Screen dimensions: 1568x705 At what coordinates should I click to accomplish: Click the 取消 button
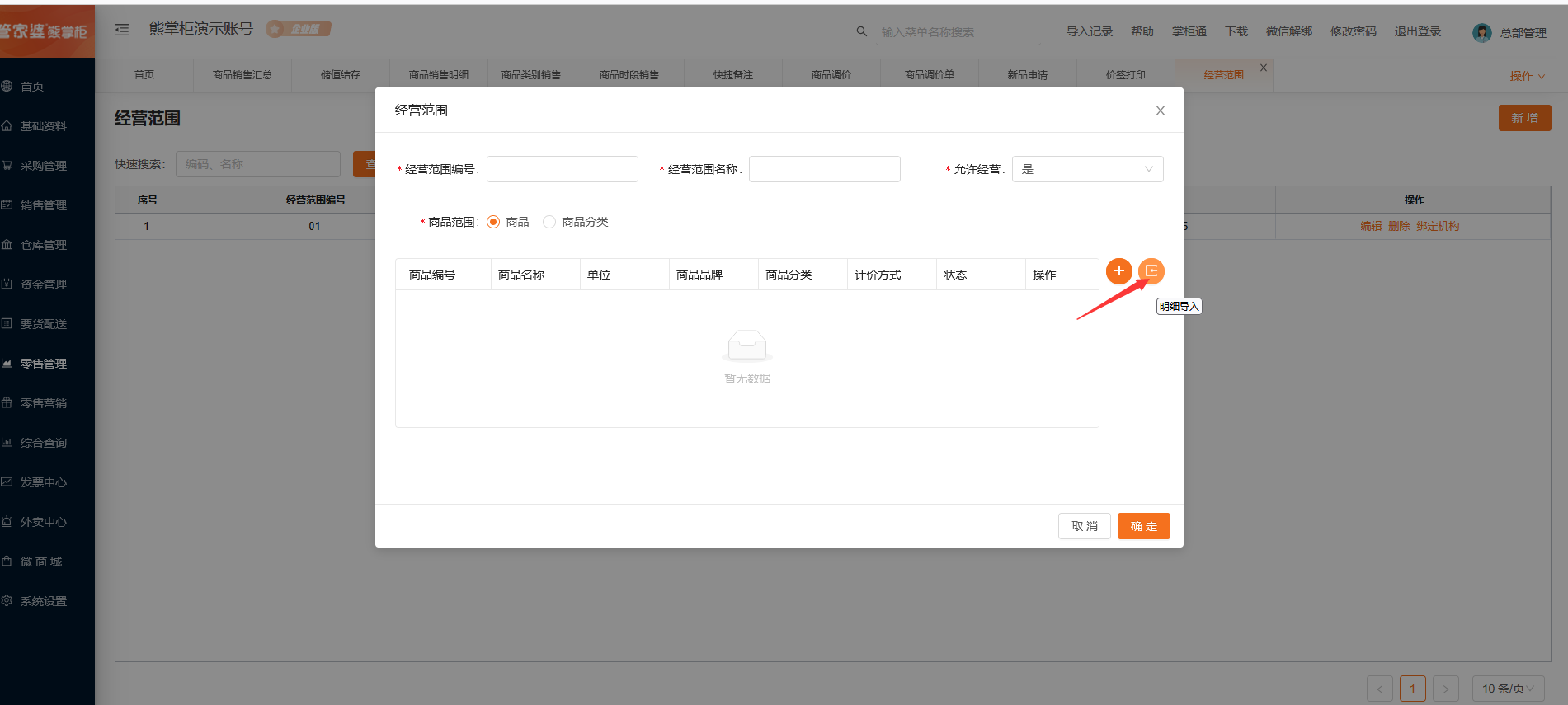1085,526
